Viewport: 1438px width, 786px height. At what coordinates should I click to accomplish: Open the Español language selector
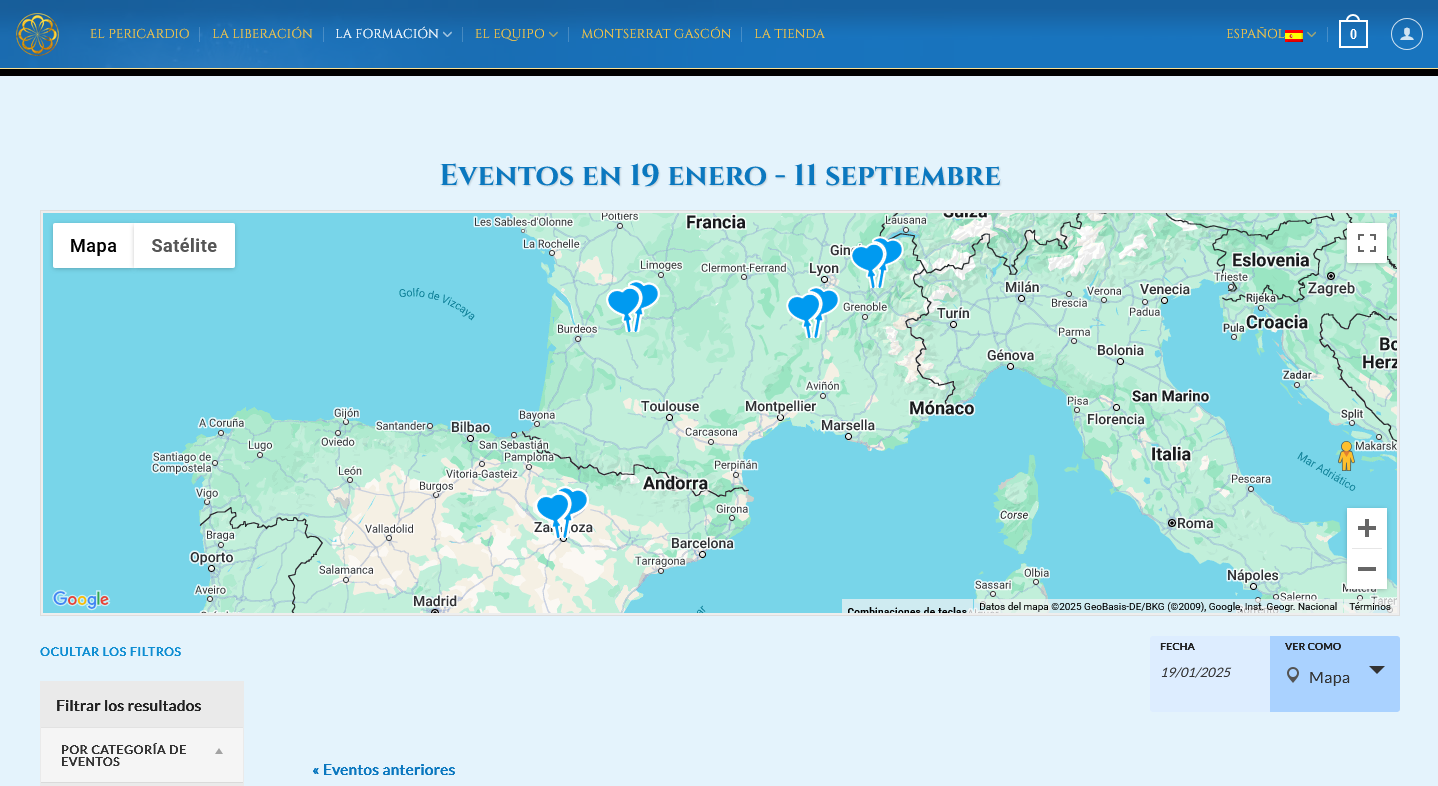point(1270,34)
